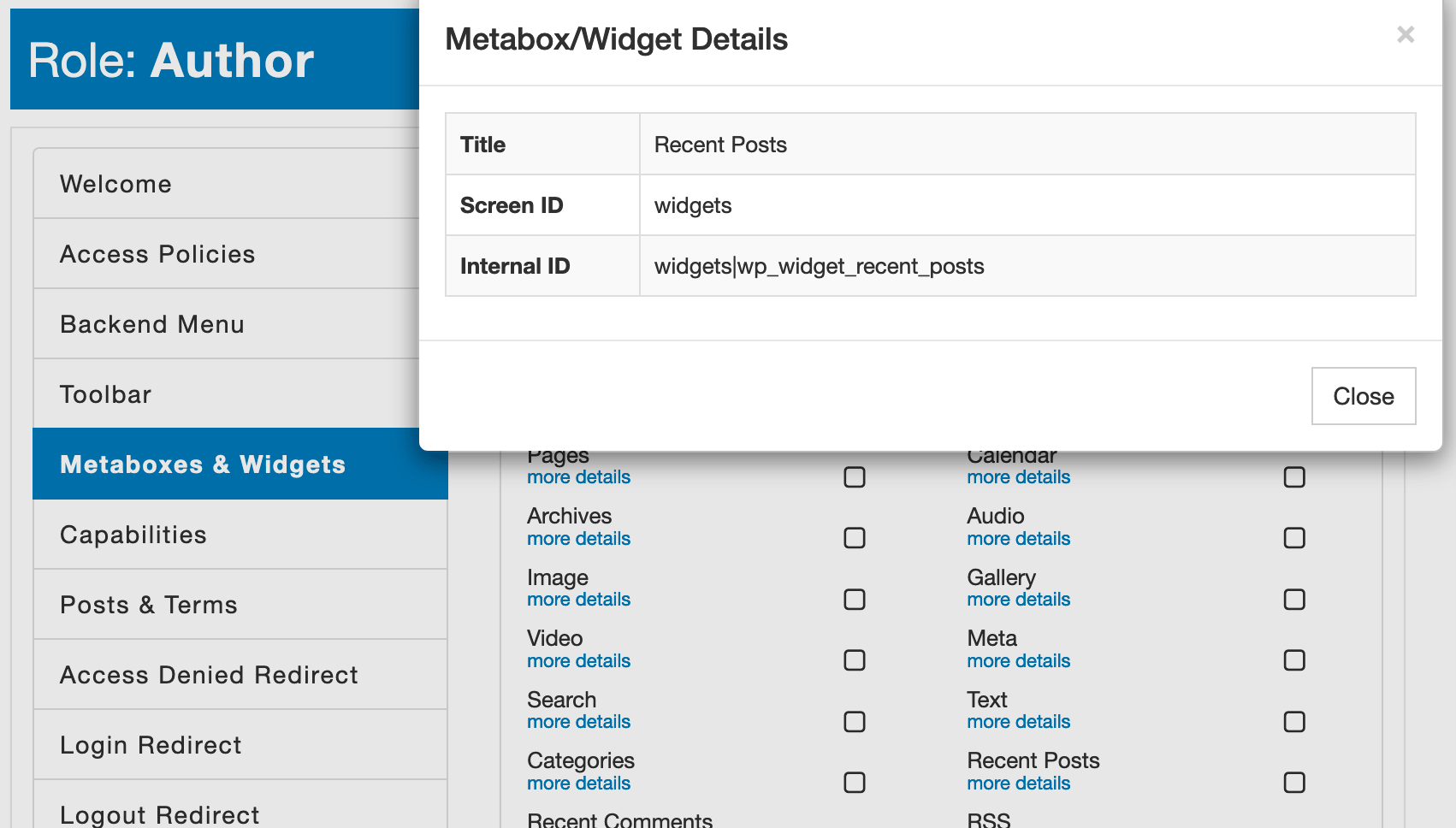Check the Audio widget checkbox

(1294, 538)
